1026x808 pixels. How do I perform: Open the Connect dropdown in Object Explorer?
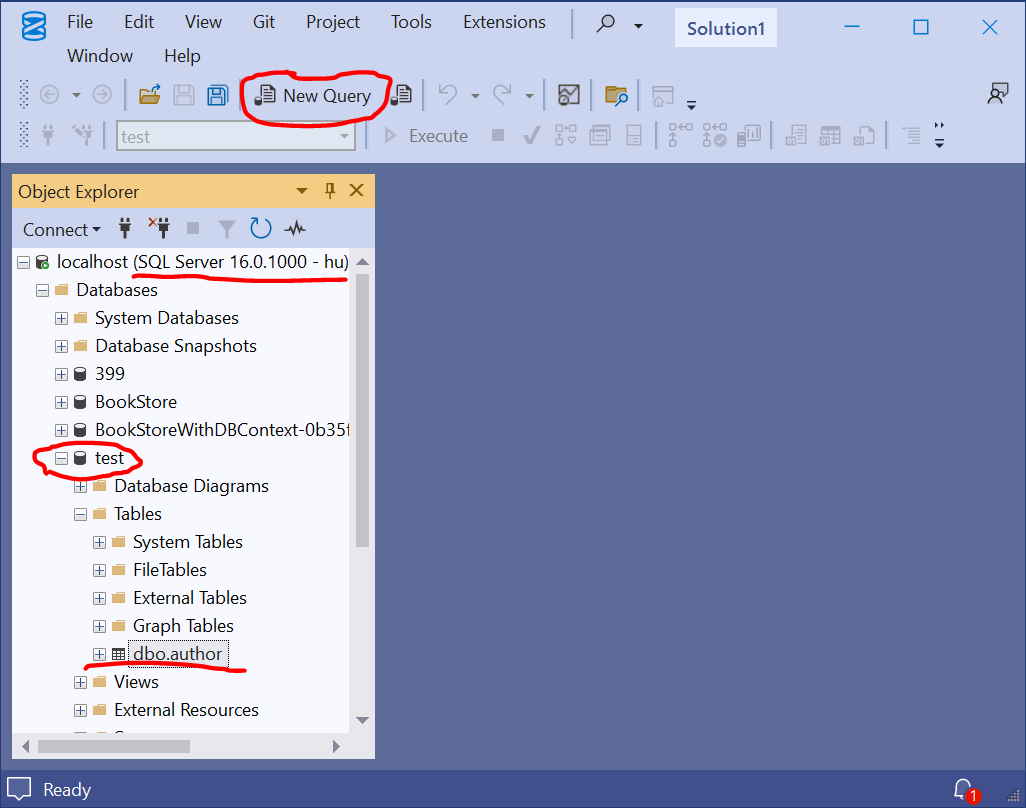pos(62,230)
